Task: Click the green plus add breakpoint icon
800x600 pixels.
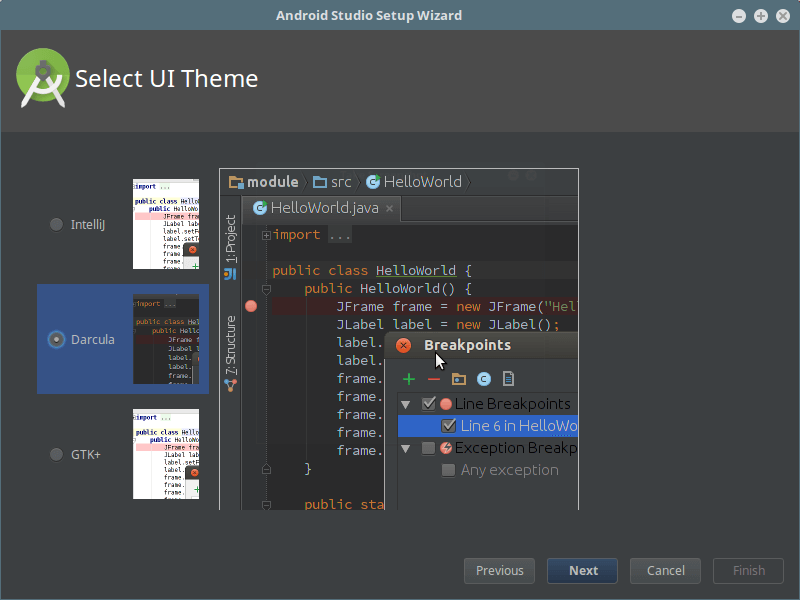Action: 408,379
